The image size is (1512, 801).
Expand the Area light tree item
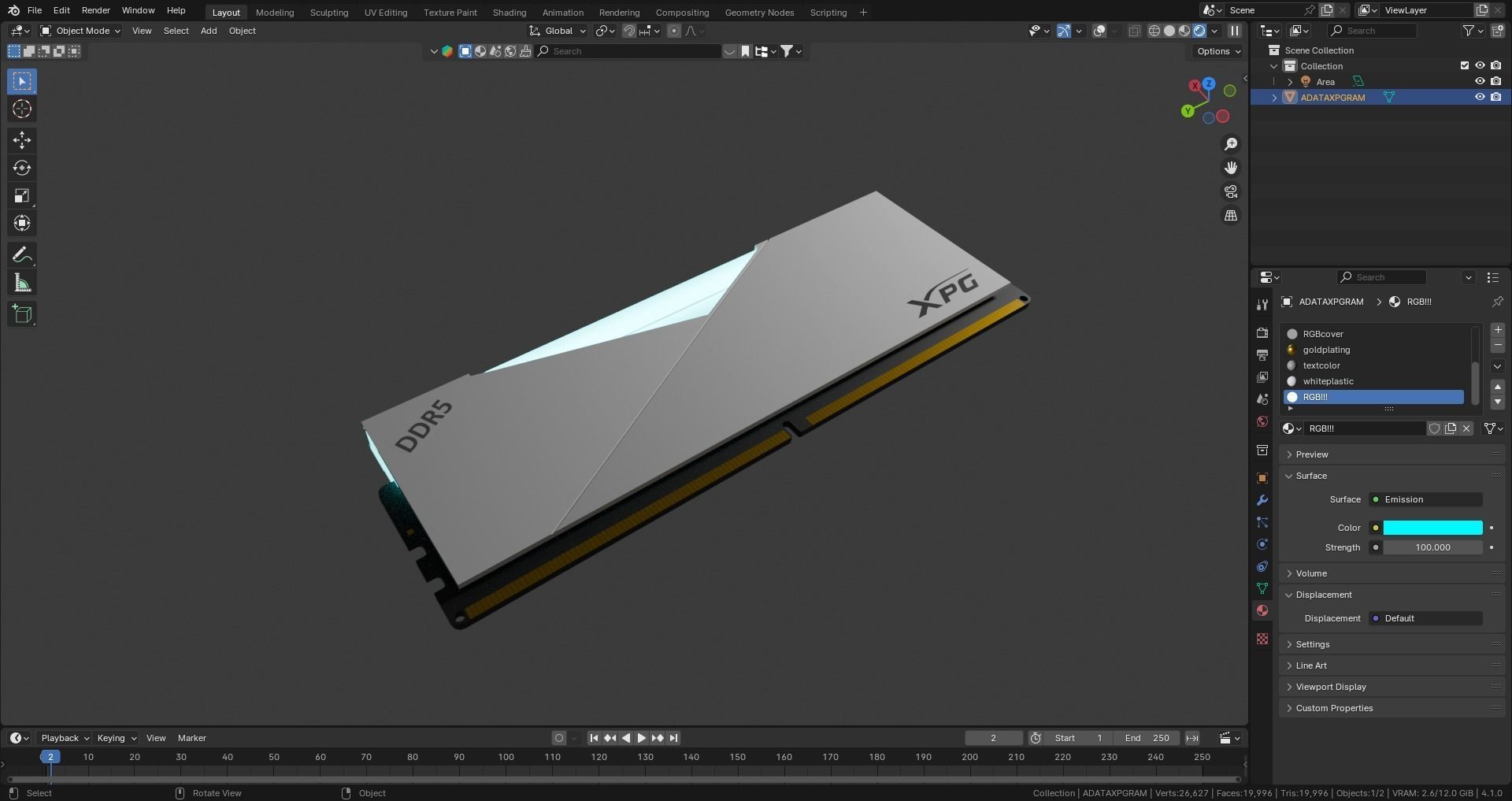[x=1290, y=82]
